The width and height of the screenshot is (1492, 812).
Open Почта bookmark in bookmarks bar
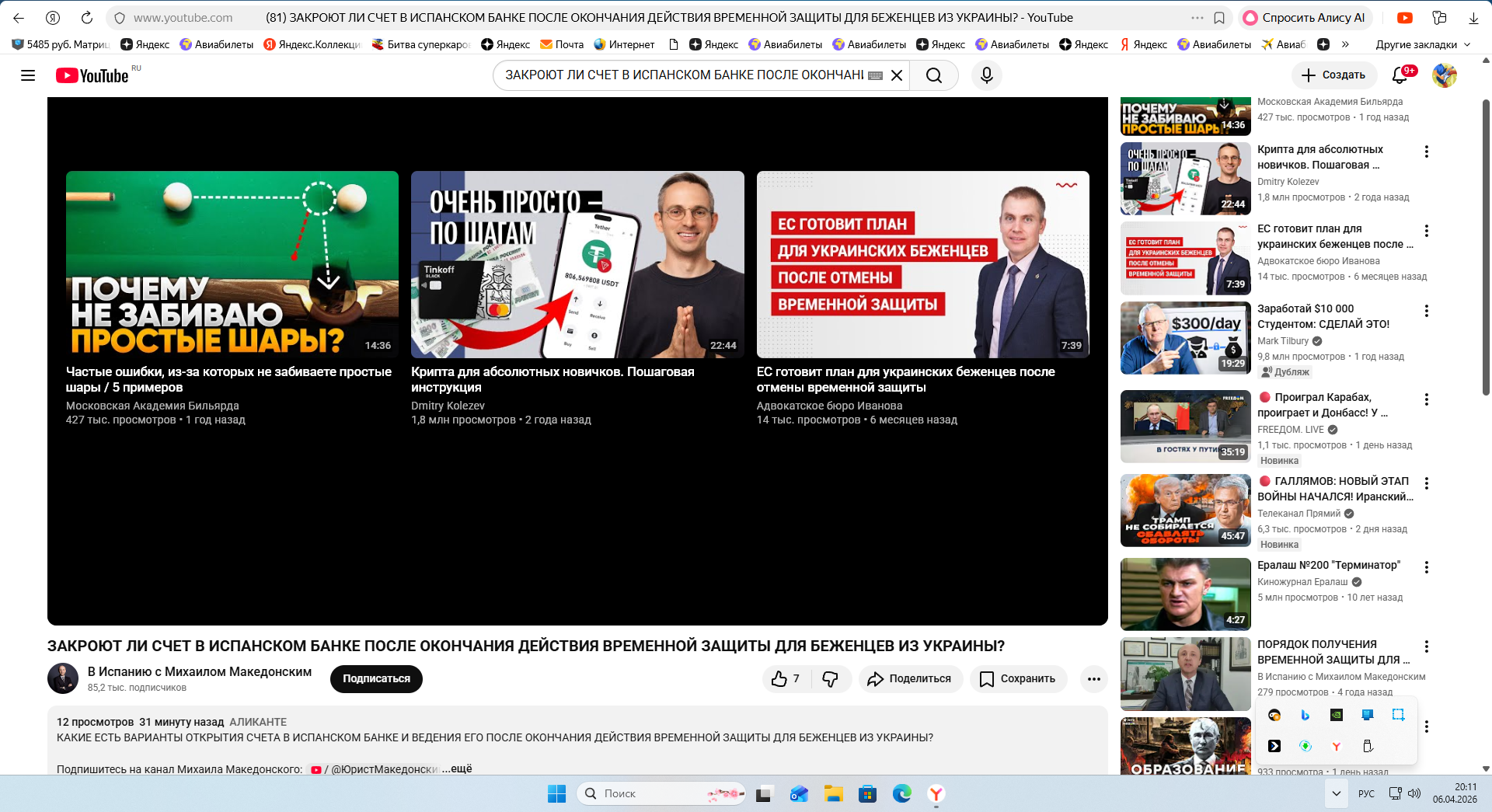[562, 44]
